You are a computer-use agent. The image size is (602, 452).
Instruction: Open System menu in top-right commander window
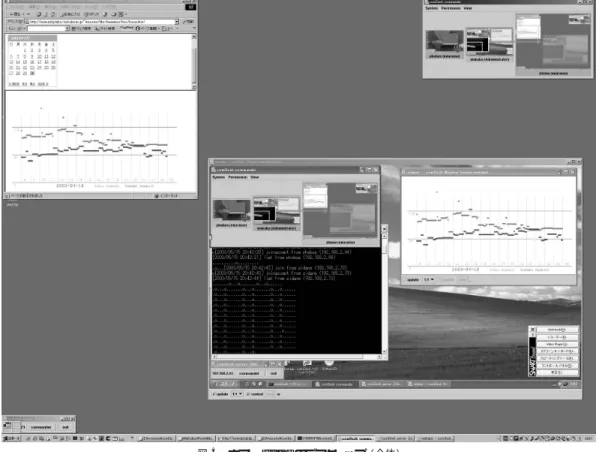pyautogui.click(x=432, y=8)
